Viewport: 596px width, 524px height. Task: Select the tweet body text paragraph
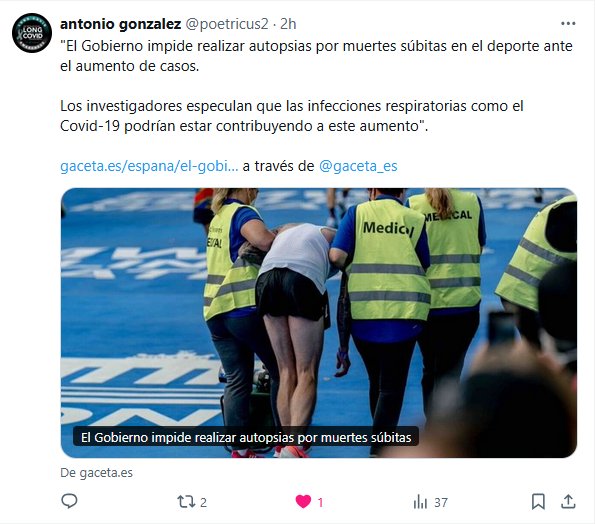[316, 86]
